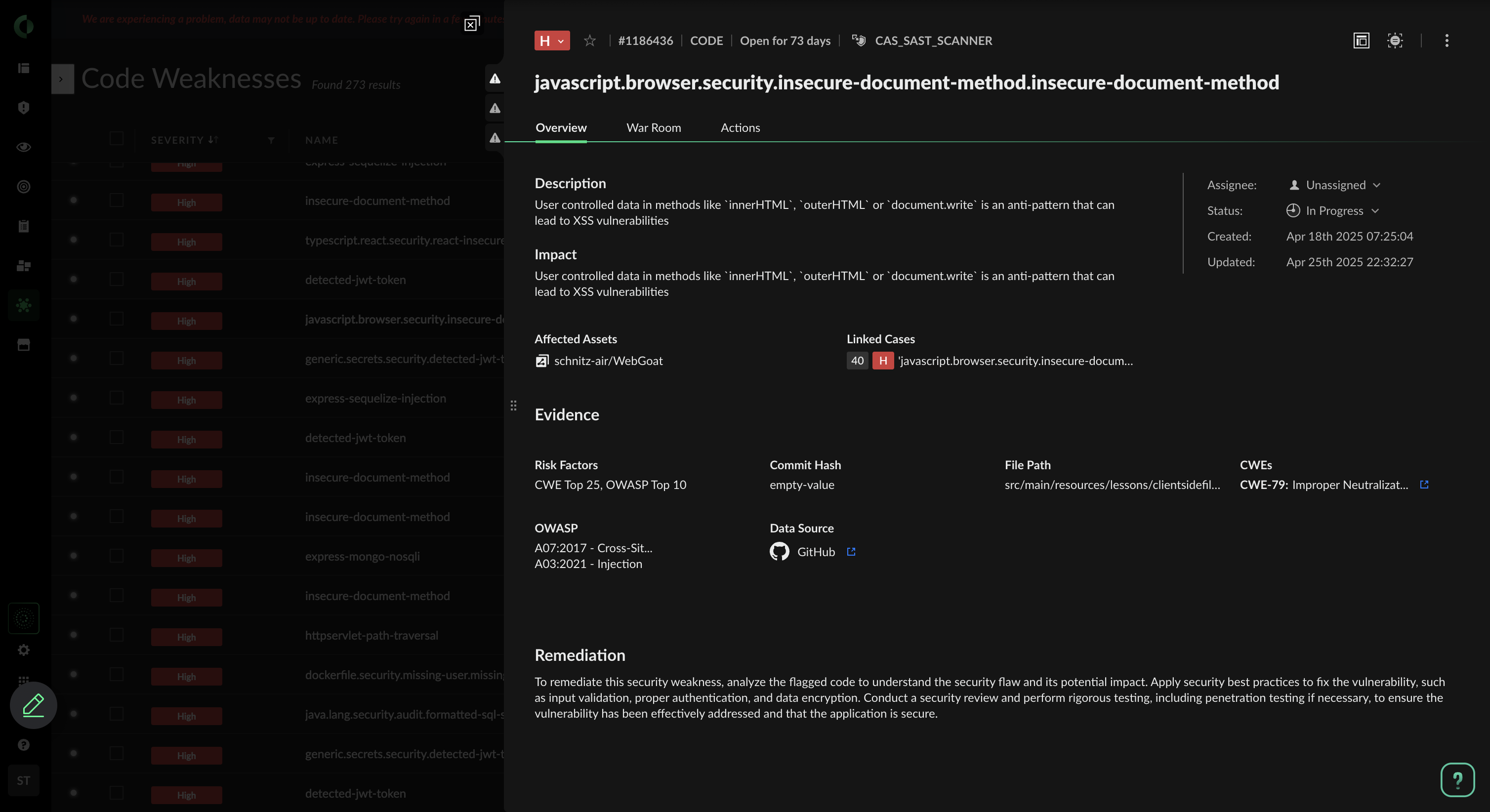Switch to the Actions tab
This screenshot has height=812, width=1490.
click(740, 128)
